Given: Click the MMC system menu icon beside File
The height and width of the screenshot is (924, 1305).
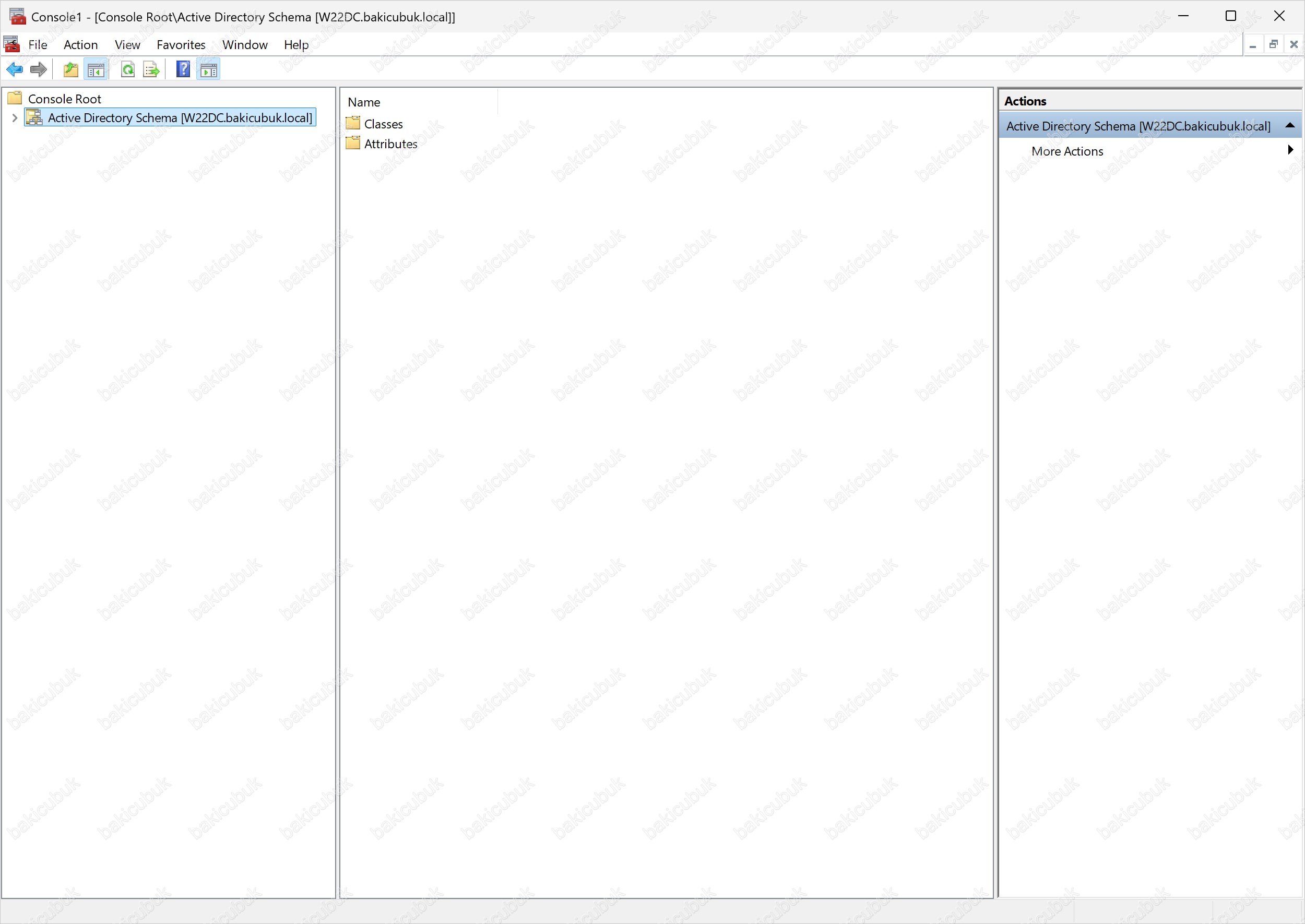Looking at the screenshot, I should 11,44.
